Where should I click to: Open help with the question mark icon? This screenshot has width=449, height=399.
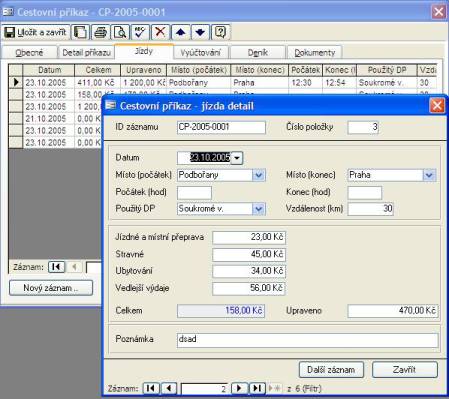click(x=220, y=33)
